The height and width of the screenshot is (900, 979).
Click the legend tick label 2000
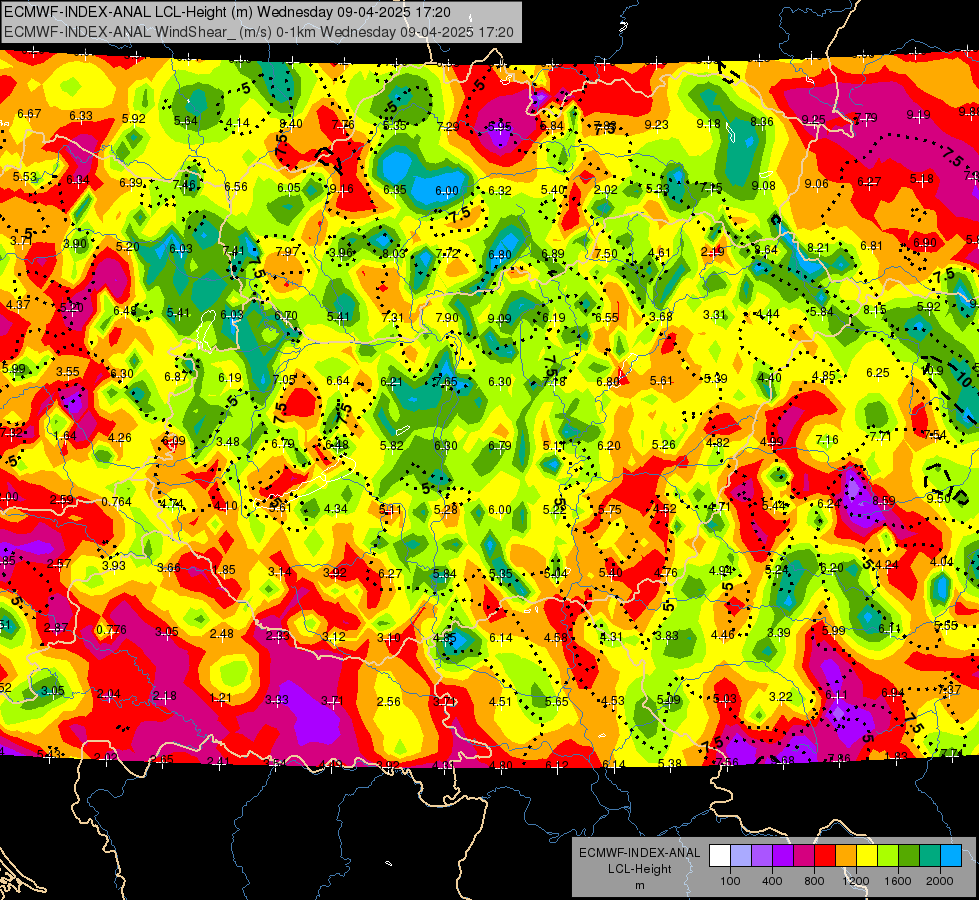point(939,881)
